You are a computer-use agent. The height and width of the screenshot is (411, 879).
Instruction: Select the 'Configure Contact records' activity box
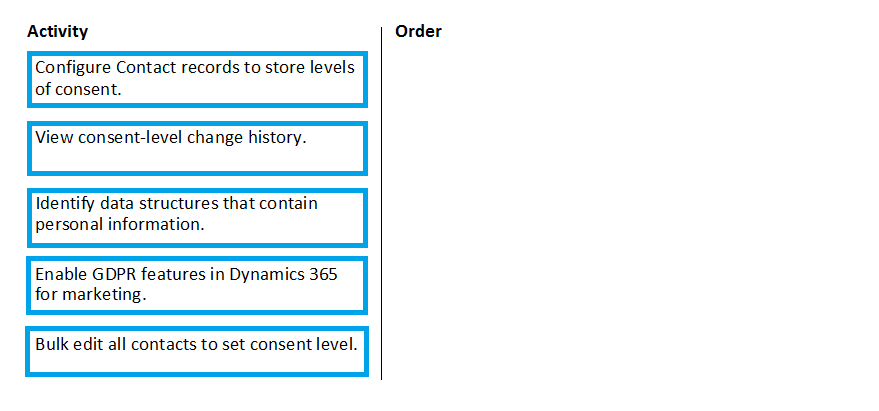pos(196,79)
